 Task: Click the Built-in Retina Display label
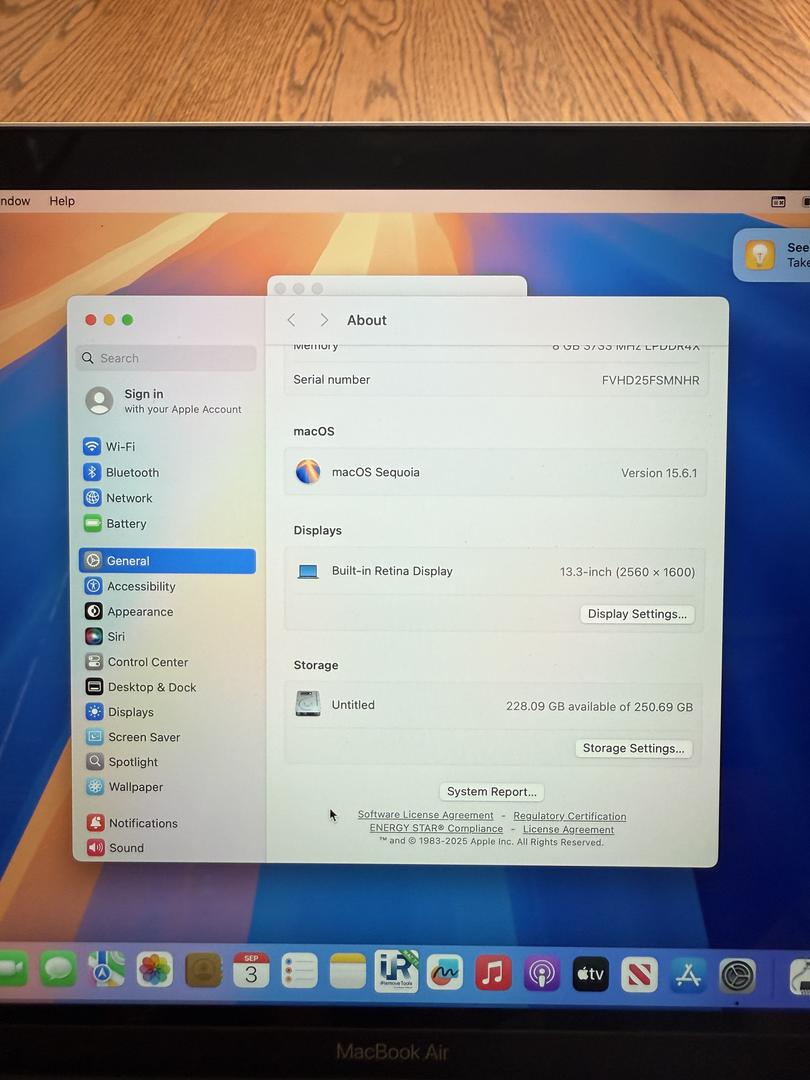392,571
